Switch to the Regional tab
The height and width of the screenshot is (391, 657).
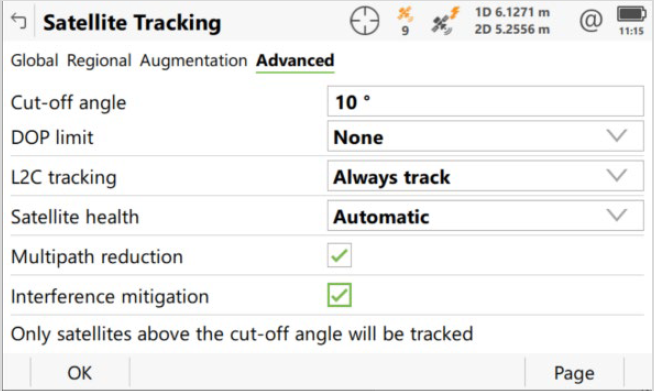(99, 61)
